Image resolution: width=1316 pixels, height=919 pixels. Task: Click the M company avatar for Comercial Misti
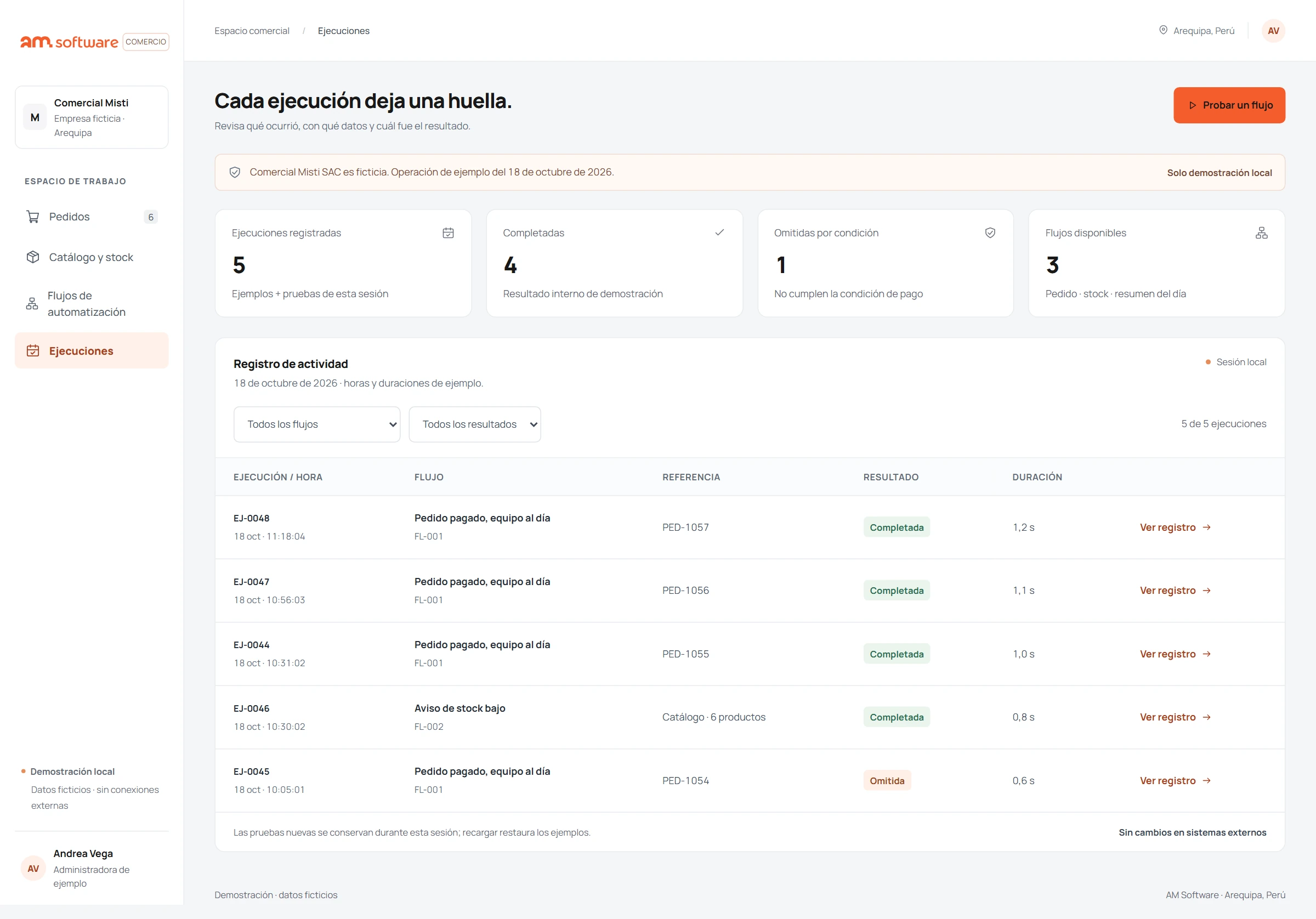pyautogui.click(x=35, y=117)
